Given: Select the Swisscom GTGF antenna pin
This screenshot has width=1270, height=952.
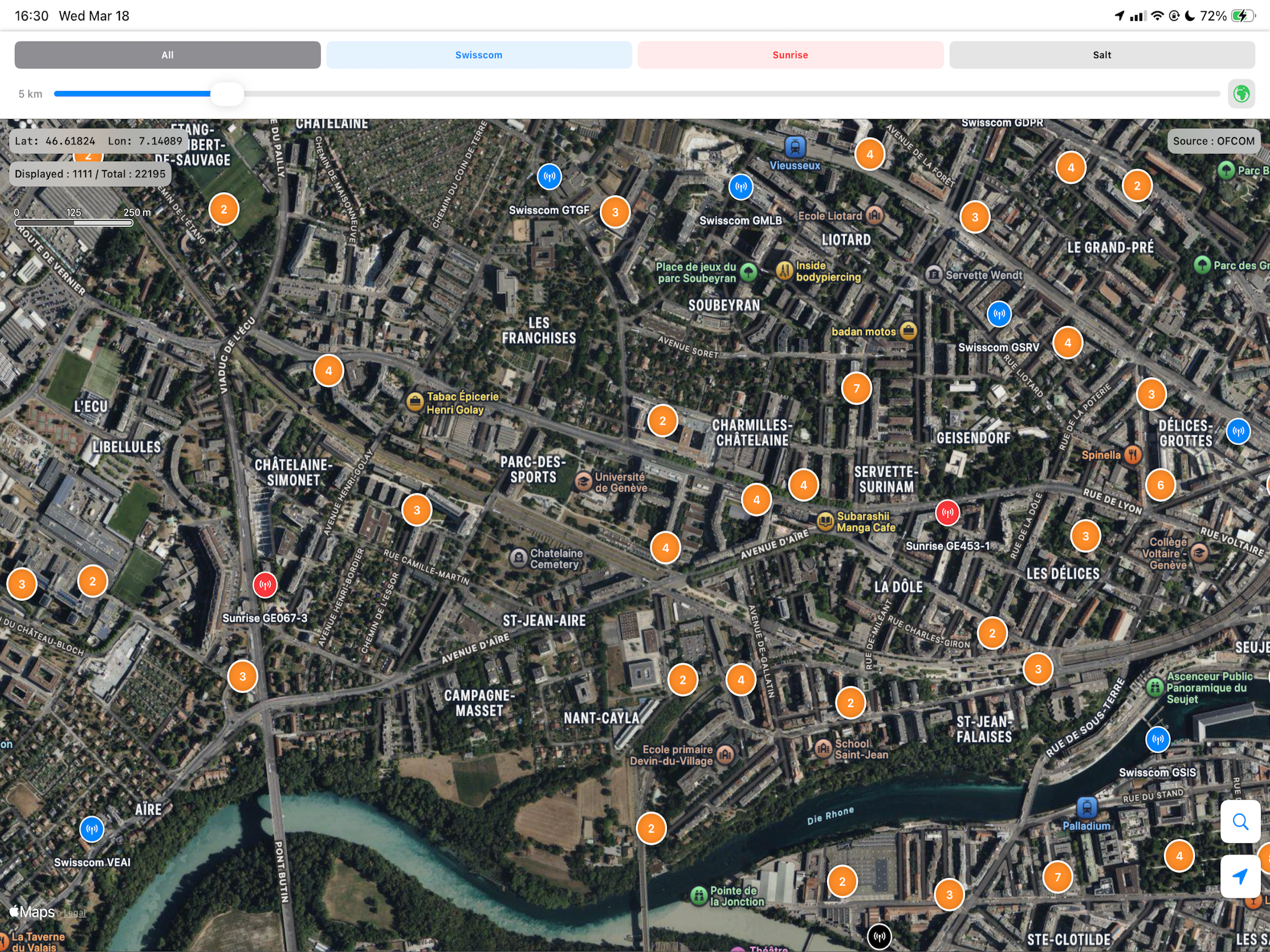Looking at the screenshot, I should pyautogui.click(x=549, y=177).
